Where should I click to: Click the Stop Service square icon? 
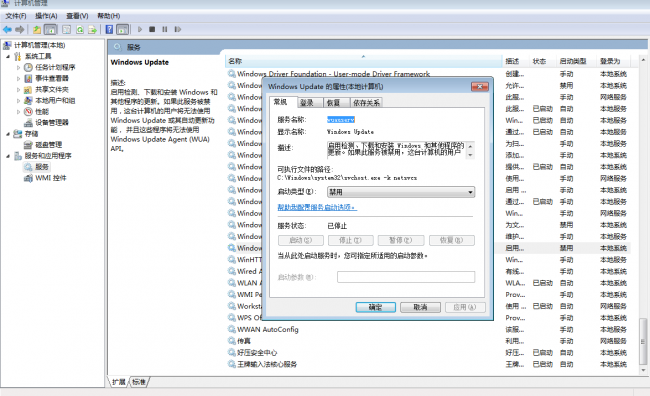click(x=152, y=29)
